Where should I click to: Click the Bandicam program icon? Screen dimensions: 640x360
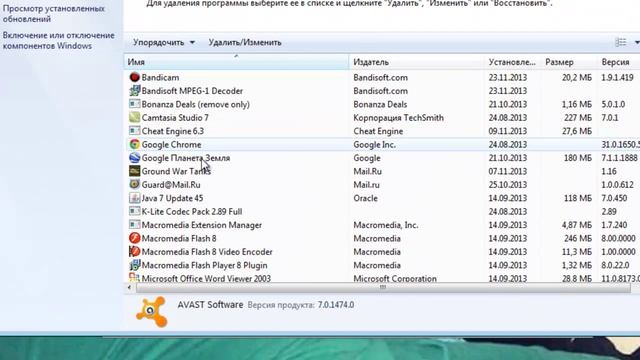(134, 77)
